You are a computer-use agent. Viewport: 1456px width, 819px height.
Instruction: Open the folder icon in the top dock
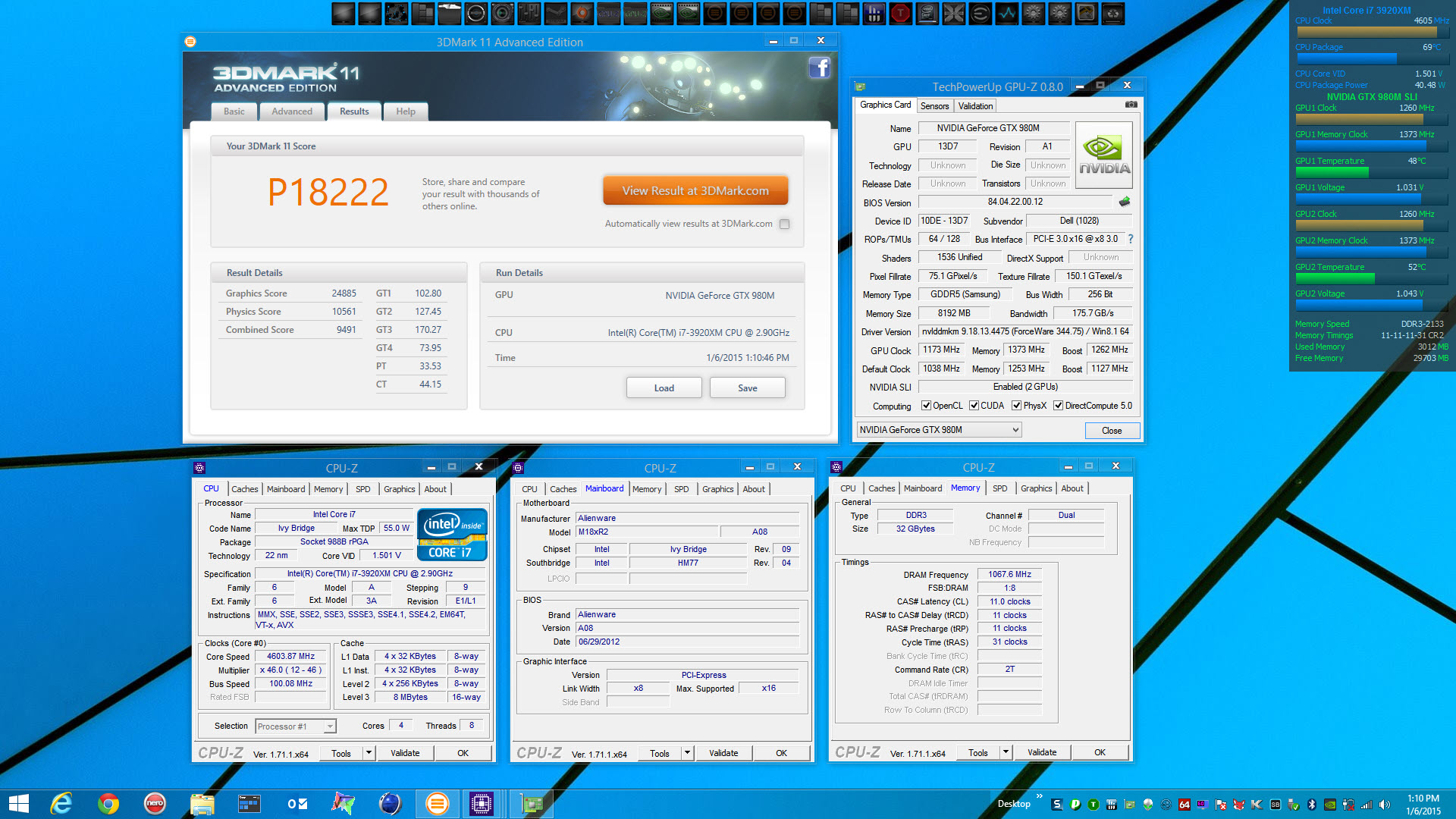(x=449, y=13)
